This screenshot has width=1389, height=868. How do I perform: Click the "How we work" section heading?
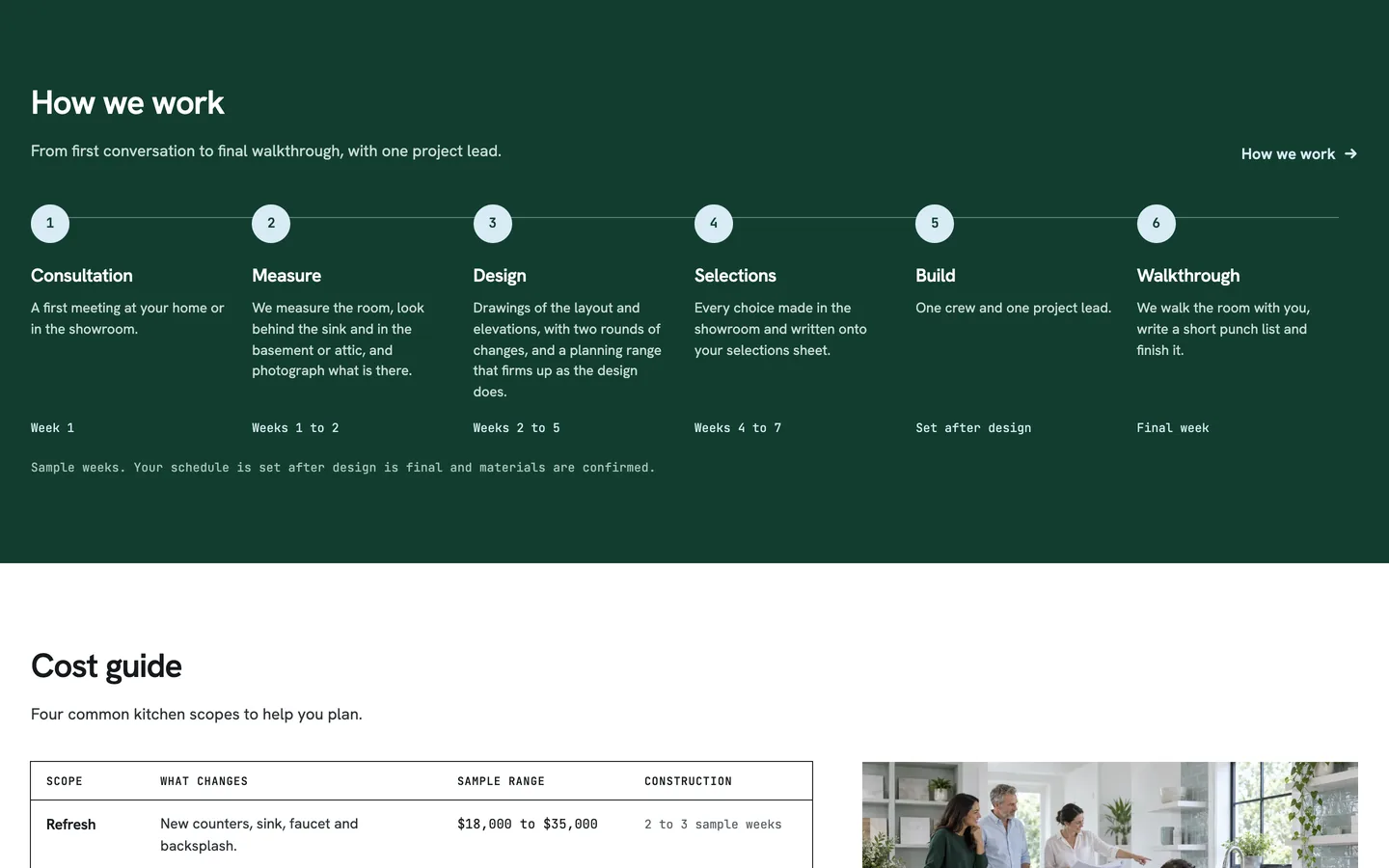point(127,103)
